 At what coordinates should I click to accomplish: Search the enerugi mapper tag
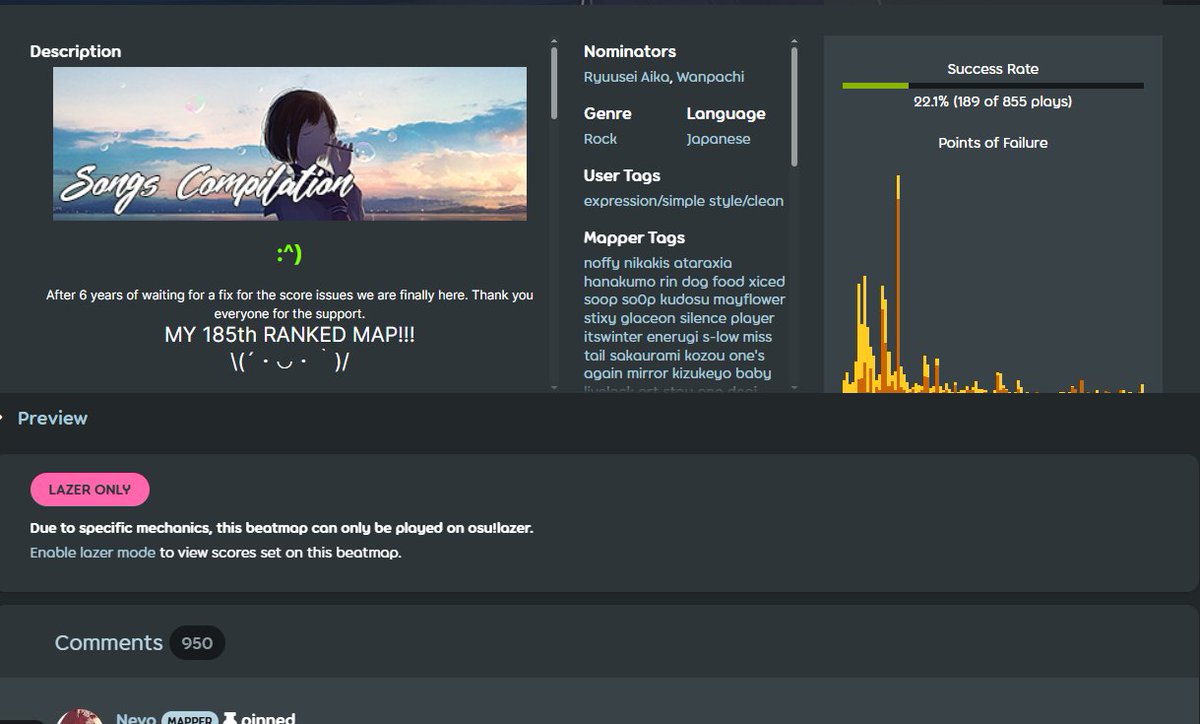pos(672,337)
